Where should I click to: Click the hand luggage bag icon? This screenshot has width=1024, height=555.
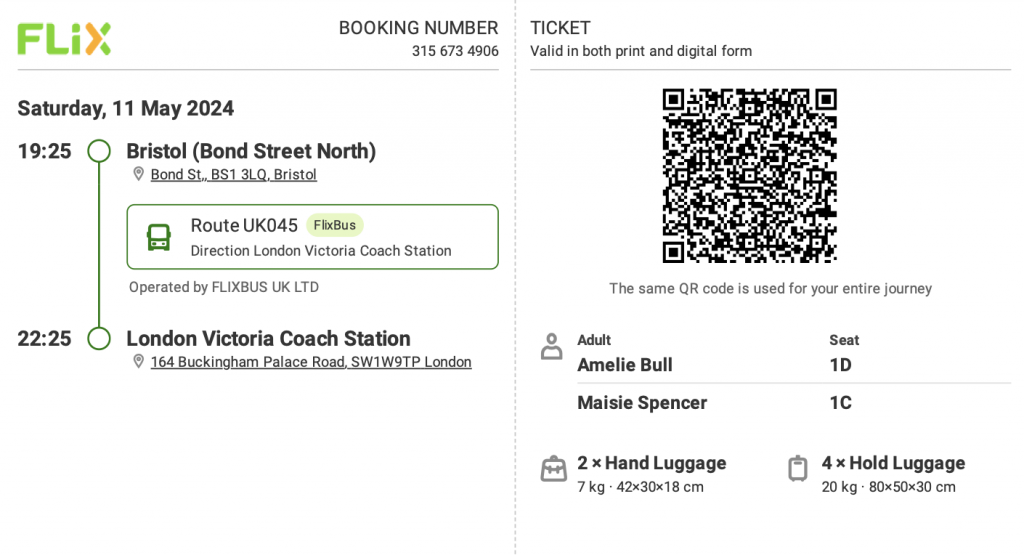pos(554,469)
